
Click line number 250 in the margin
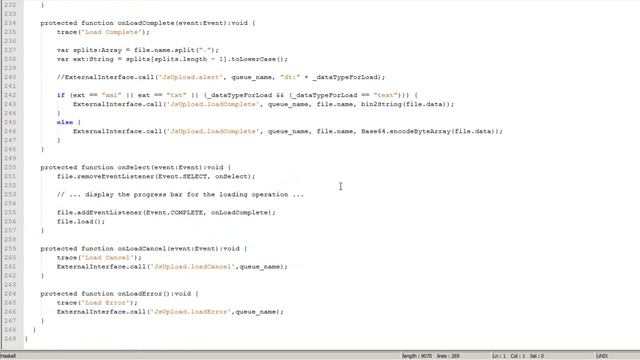(10, 167)
